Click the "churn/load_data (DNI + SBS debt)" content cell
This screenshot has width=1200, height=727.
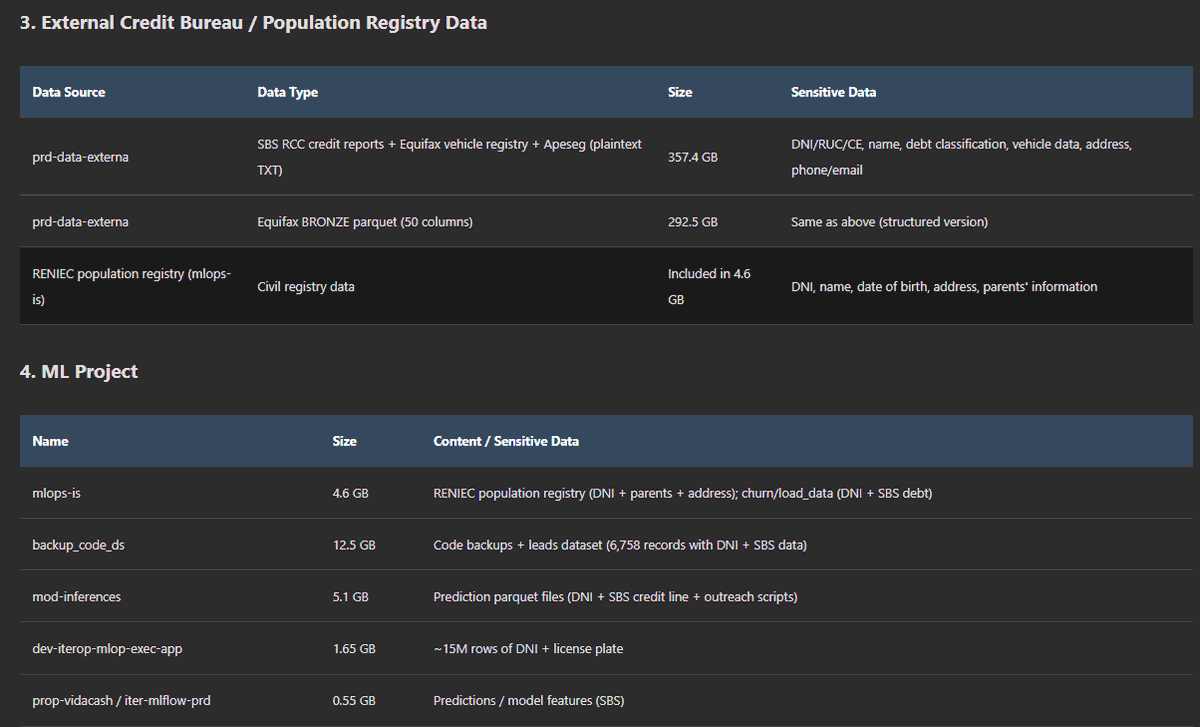click(683, 493)
